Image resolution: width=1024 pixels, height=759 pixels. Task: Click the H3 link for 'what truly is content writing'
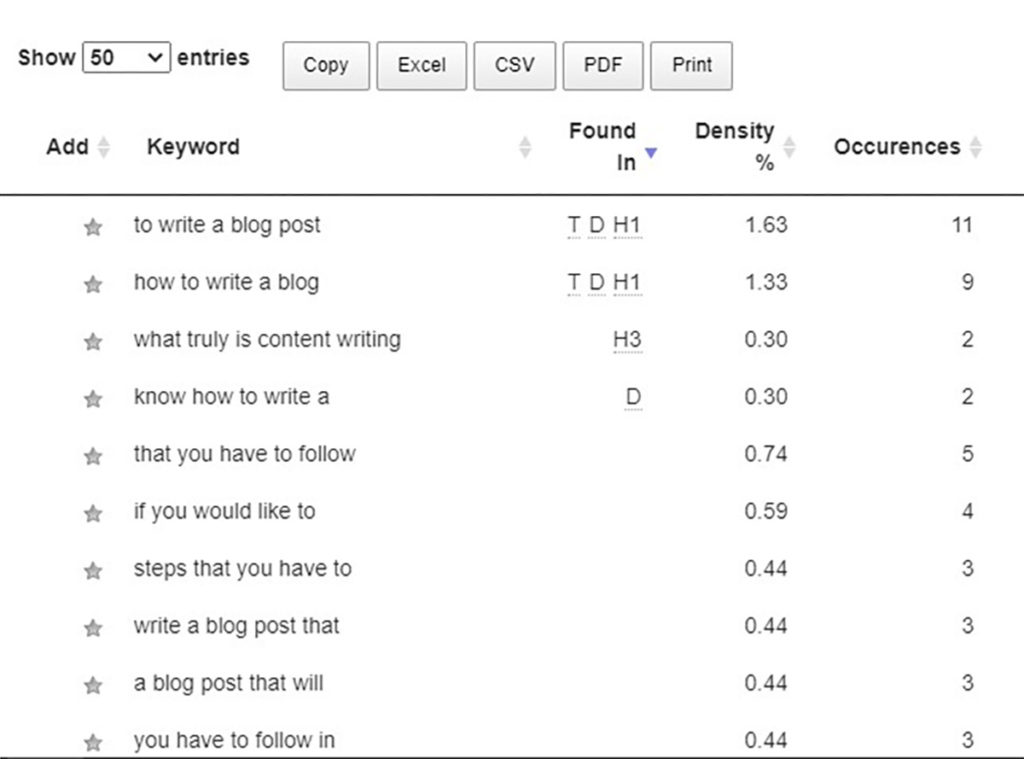click(x=630, y=341)
